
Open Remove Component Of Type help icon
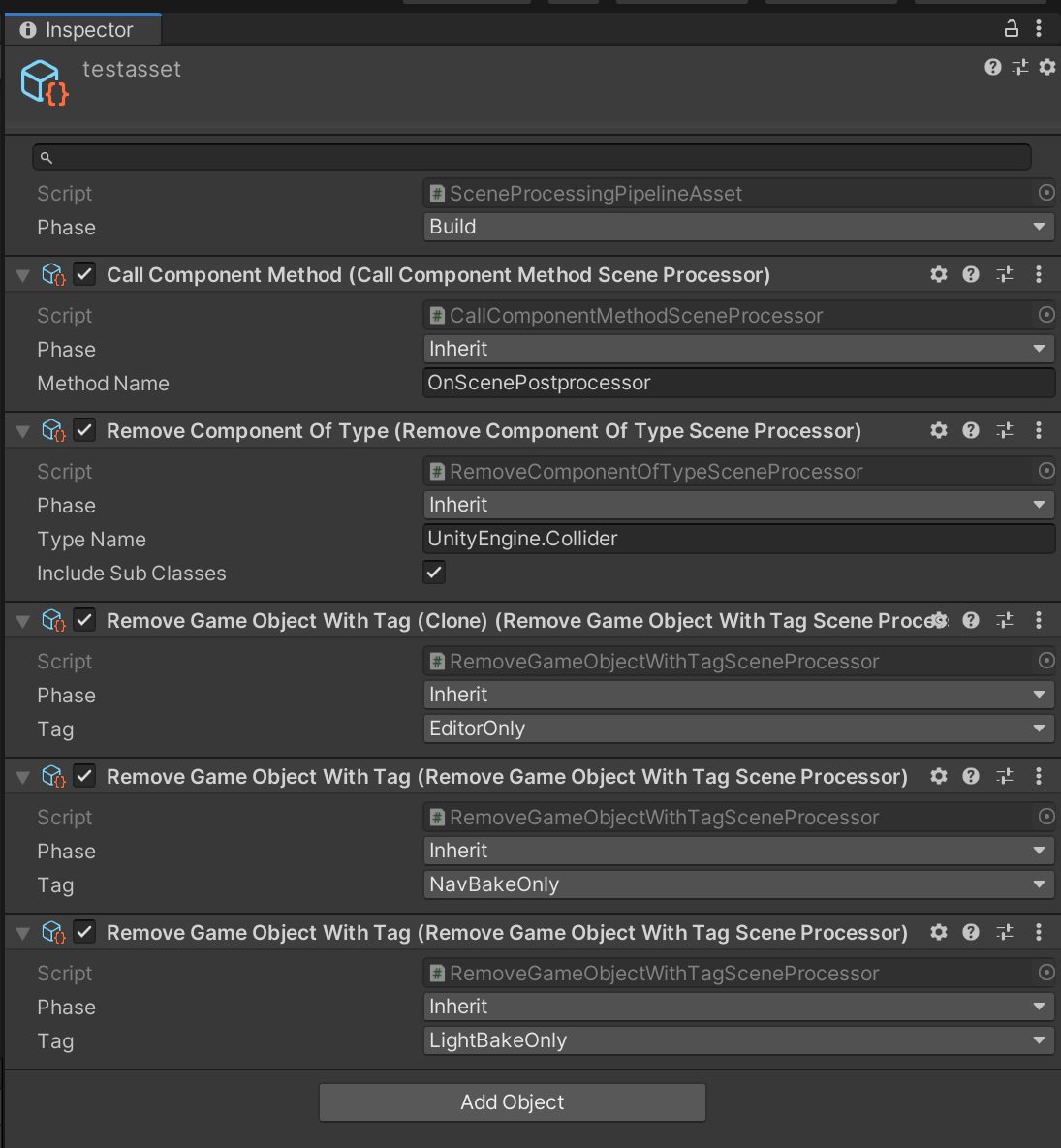(x=971, y=431)
